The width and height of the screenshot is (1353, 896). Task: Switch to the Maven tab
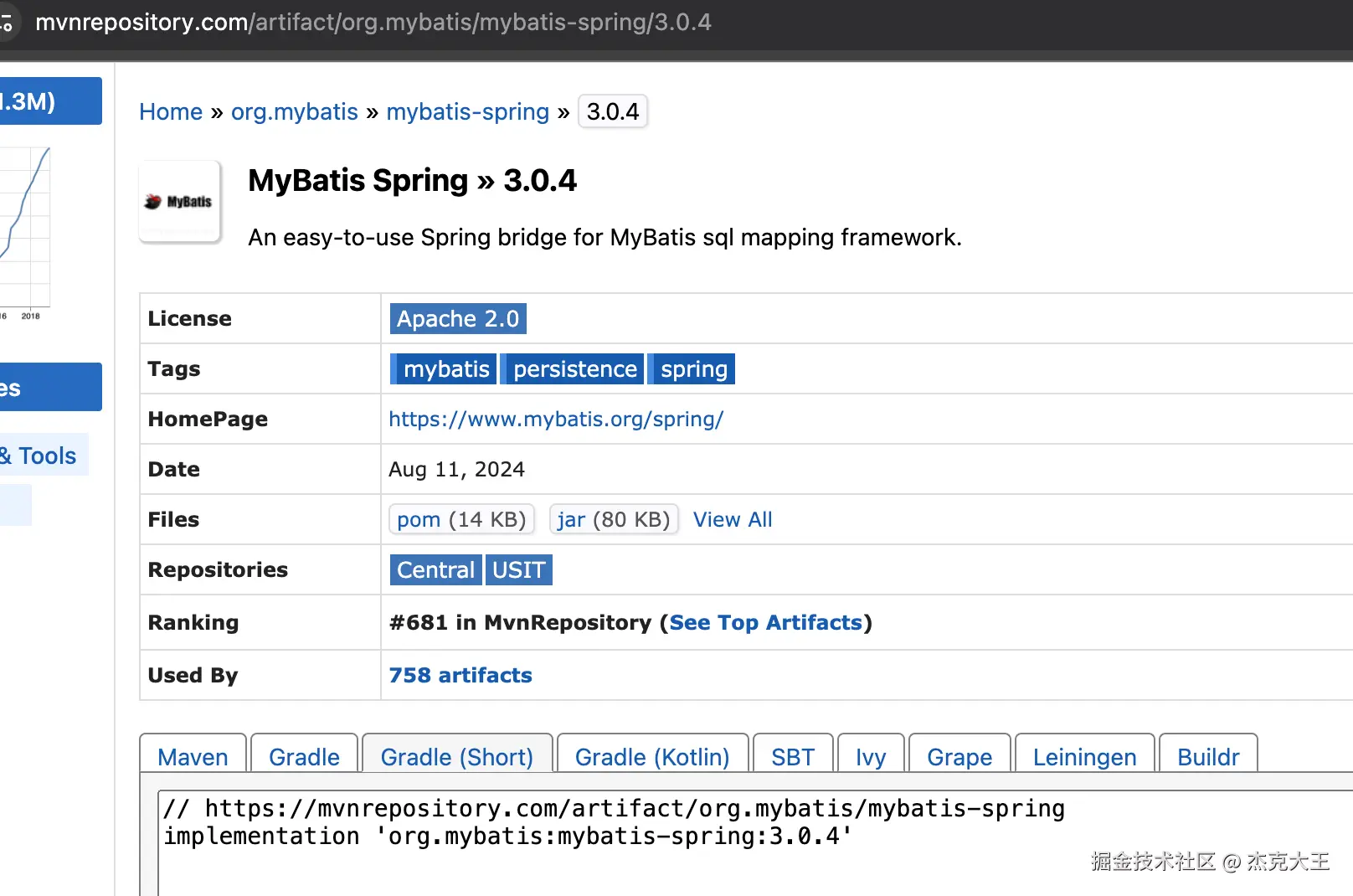click(193, 757)
